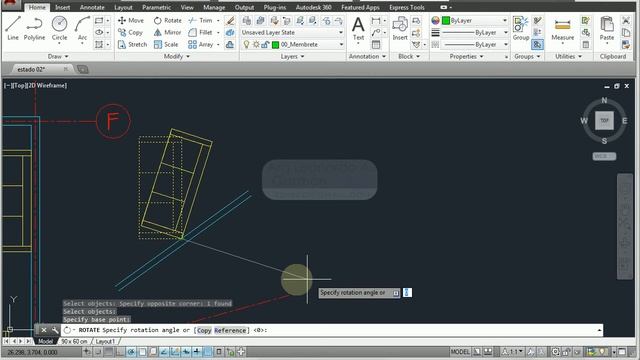Screen dimensions: 640x360
Task: Cancel command with the X button on command line
Action: pyautogui.click(x=44, y=330)
